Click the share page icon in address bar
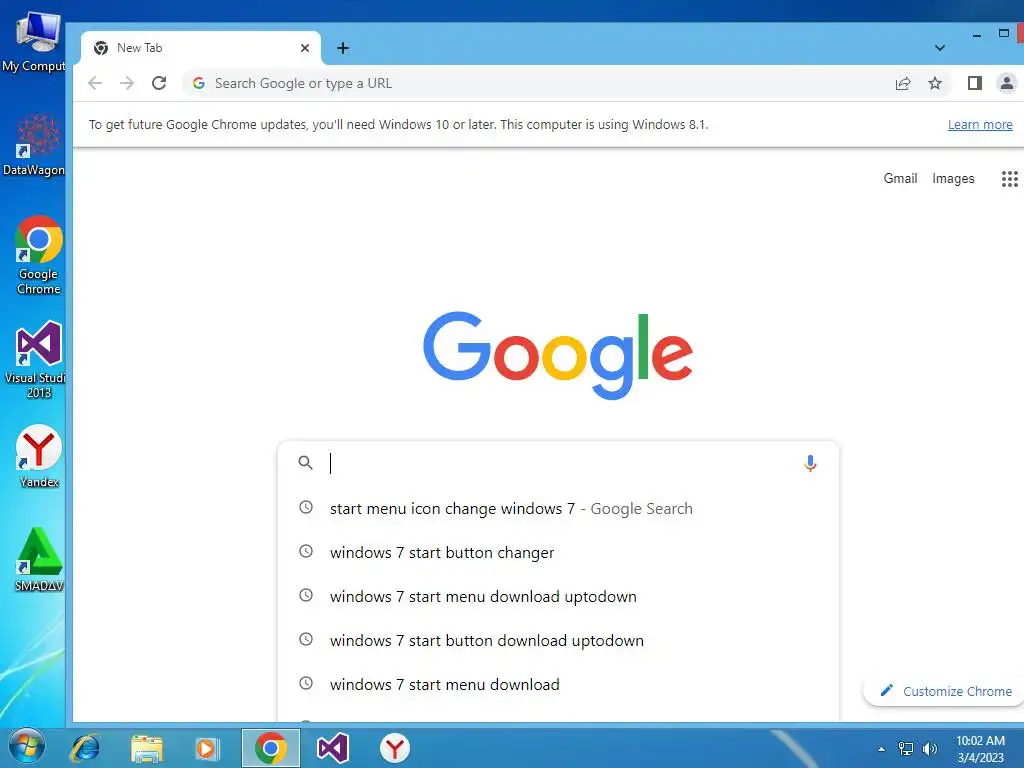Image resolution: width=1024 pixels, height=768 pixels. click(903, 83)
